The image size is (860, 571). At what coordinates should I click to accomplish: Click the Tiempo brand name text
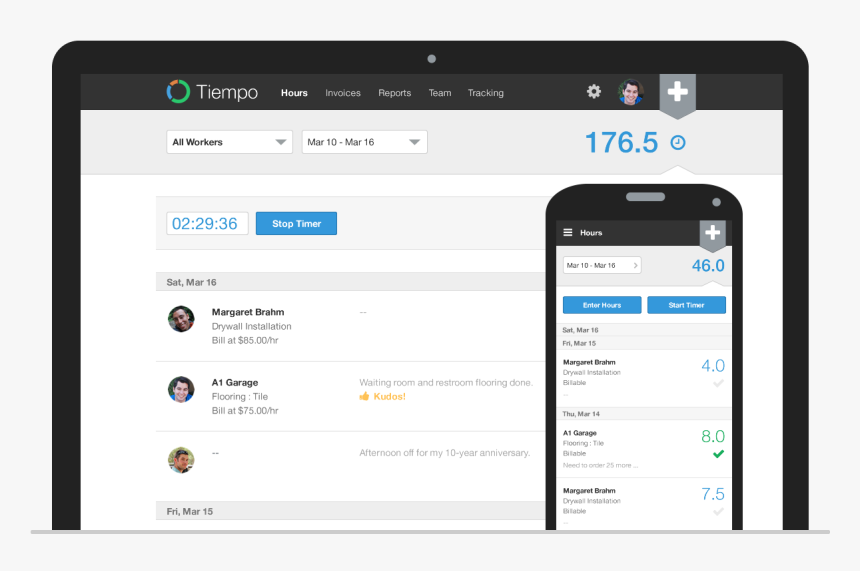click(x=227, y=92)
